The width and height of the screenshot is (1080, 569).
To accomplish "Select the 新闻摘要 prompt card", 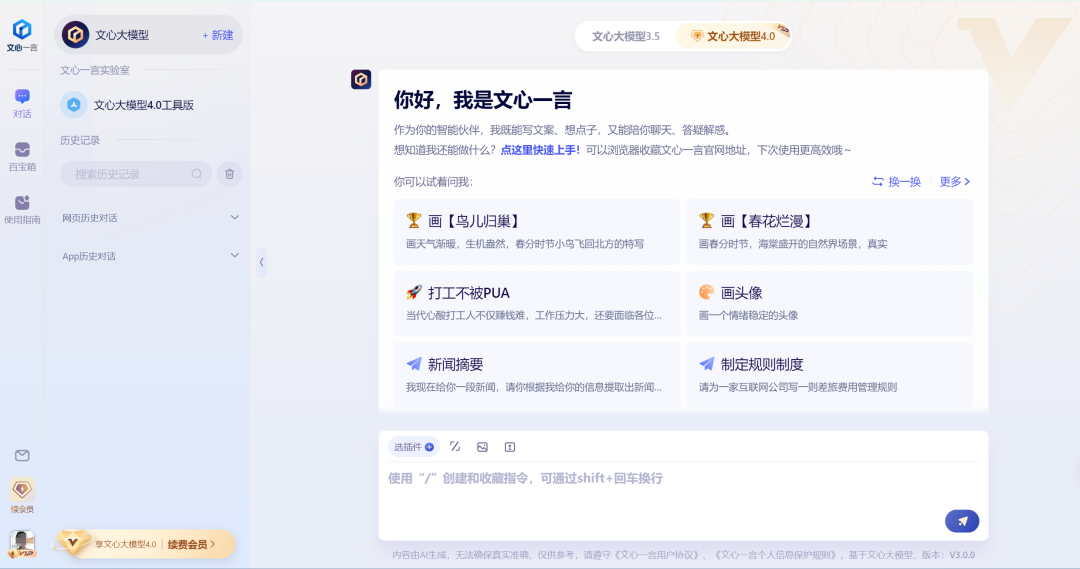I will point(537,375).
